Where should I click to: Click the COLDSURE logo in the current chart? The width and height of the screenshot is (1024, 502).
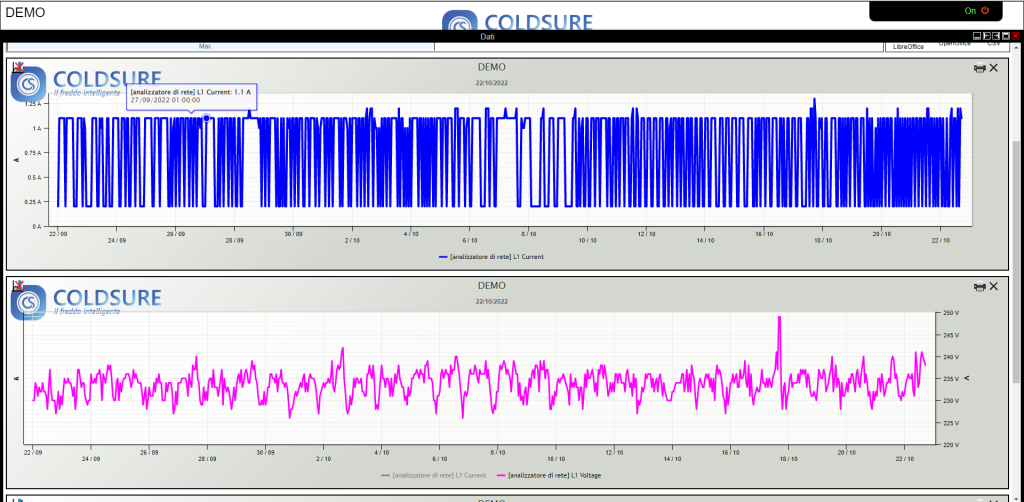(x=86, y=84)
